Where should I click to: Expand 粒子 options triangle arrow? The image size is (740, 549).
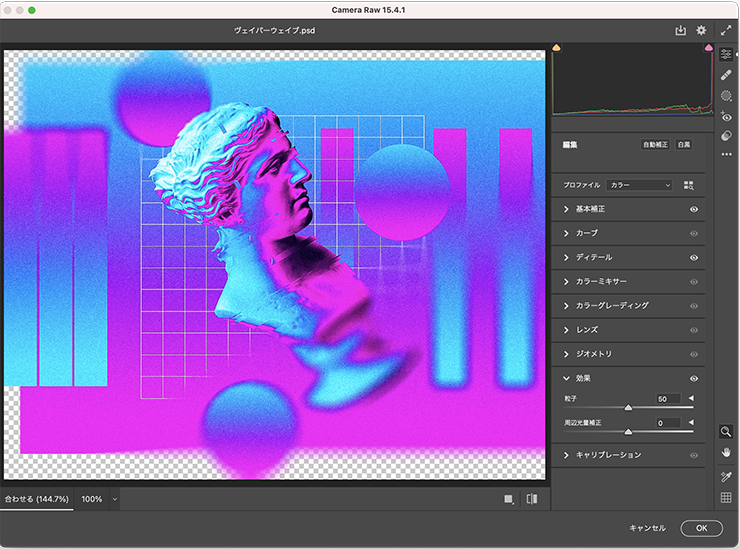pyautogui.click(x=691, y=398)
